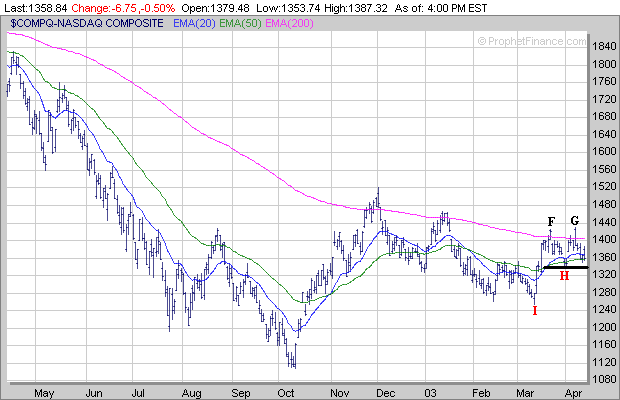Click the 1440 price axis label
This screenshot has height=400, width=620.
(x=604, y=222)
